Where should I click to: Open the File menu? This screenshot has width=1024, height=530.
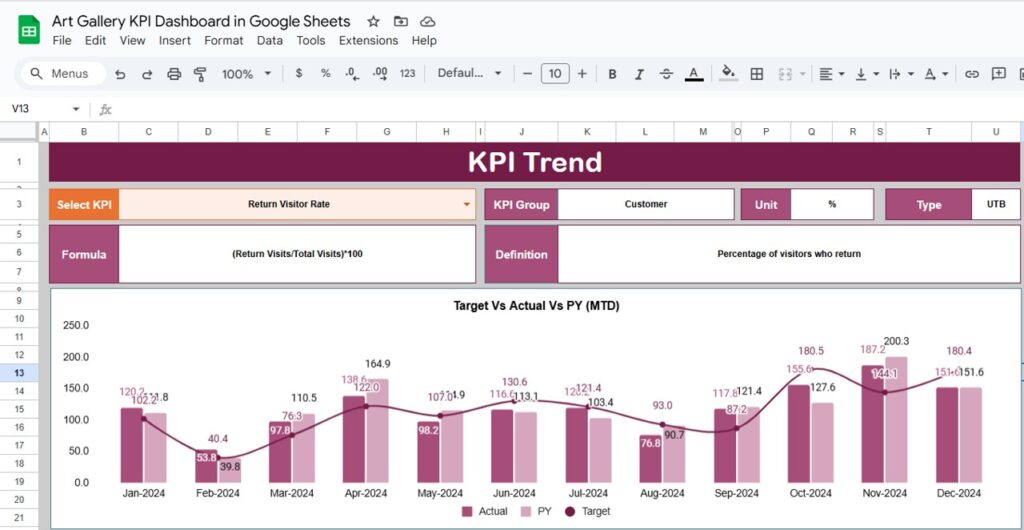pyautogui.click(x=61, y=40)
